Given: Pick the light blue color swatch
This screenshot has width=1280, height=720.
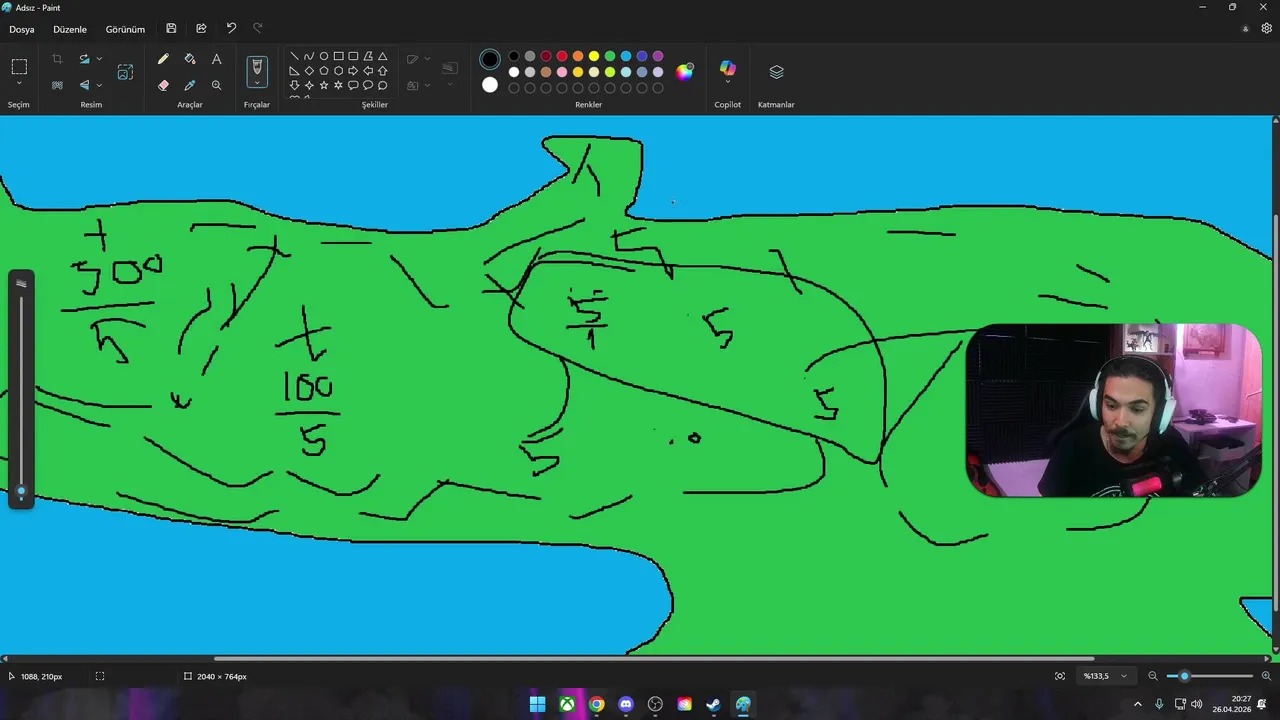Looking at the screenshot, I should coord(626,56).
